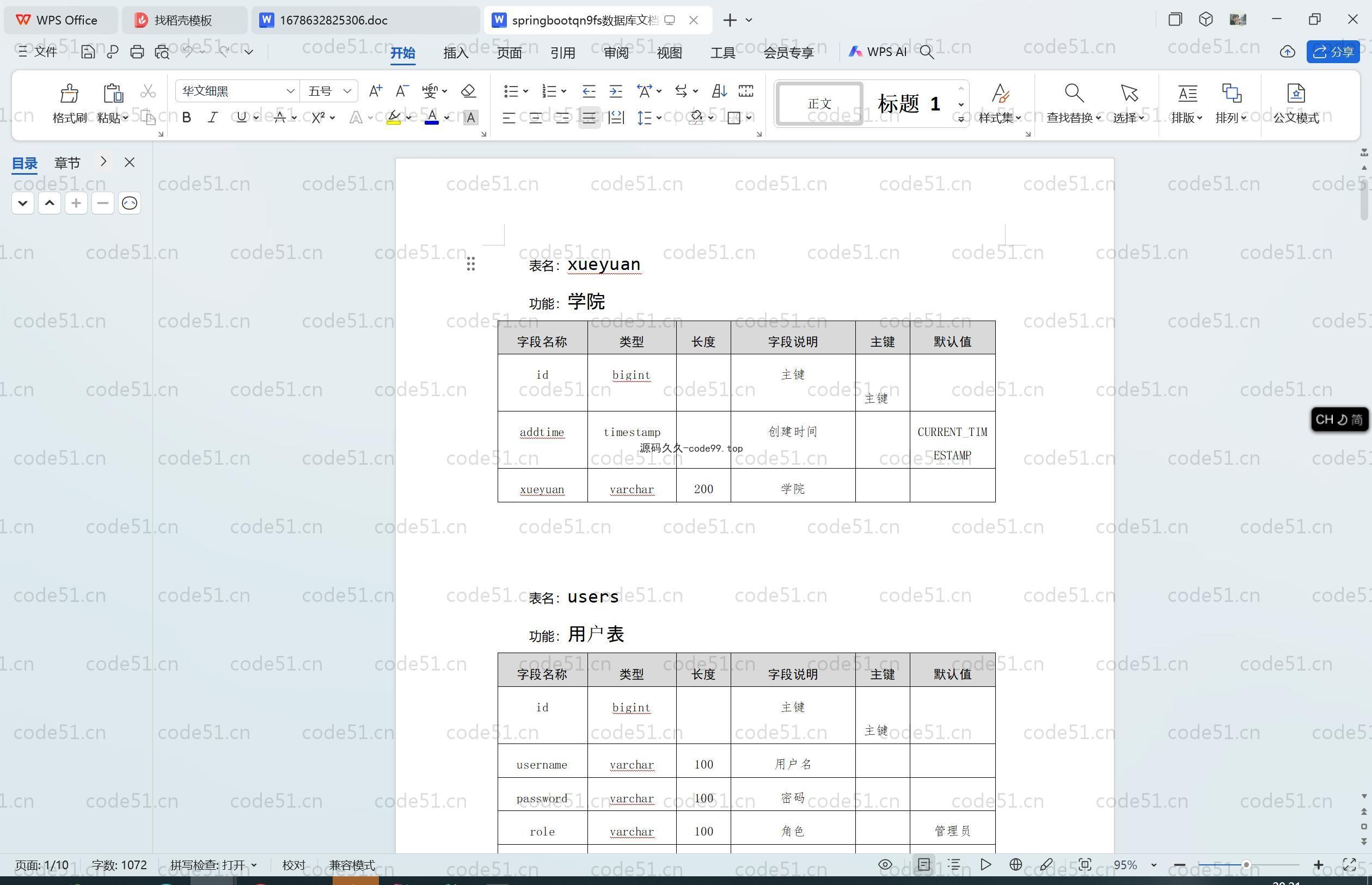Click the Format Painter brush icon

69,93
